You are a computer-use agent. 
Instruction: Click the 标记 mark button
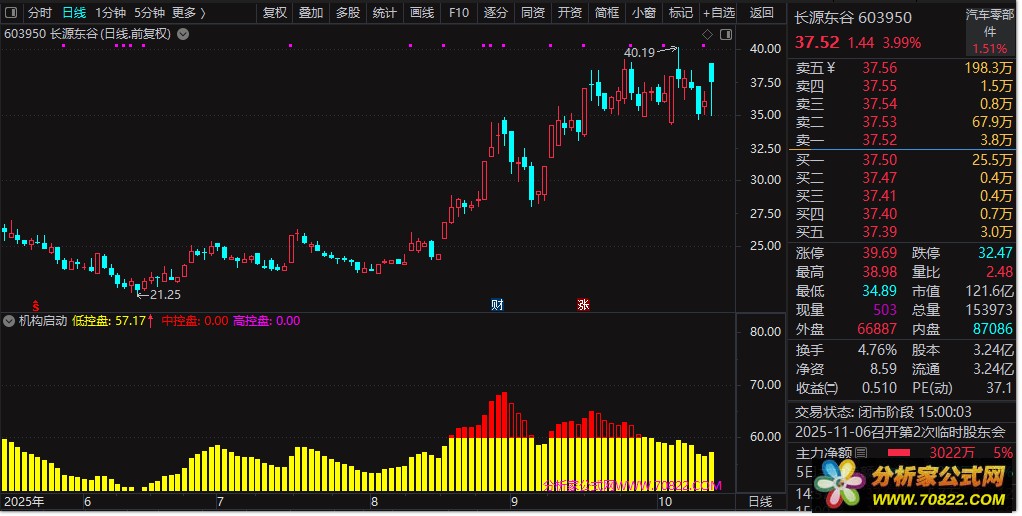click(681, 12)
